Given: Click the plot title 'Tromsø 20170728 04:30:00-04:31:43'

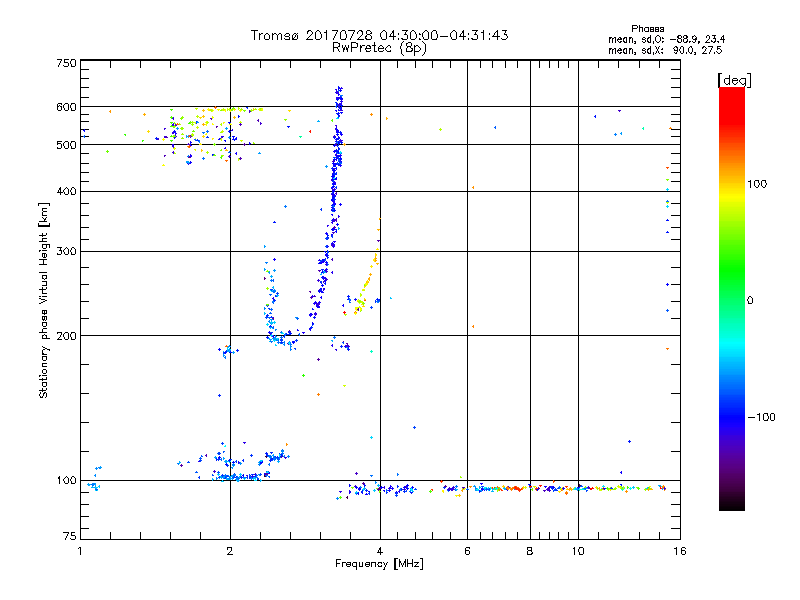Looking at the screenshot, I should pyautogui.click(x=379, y=35).
